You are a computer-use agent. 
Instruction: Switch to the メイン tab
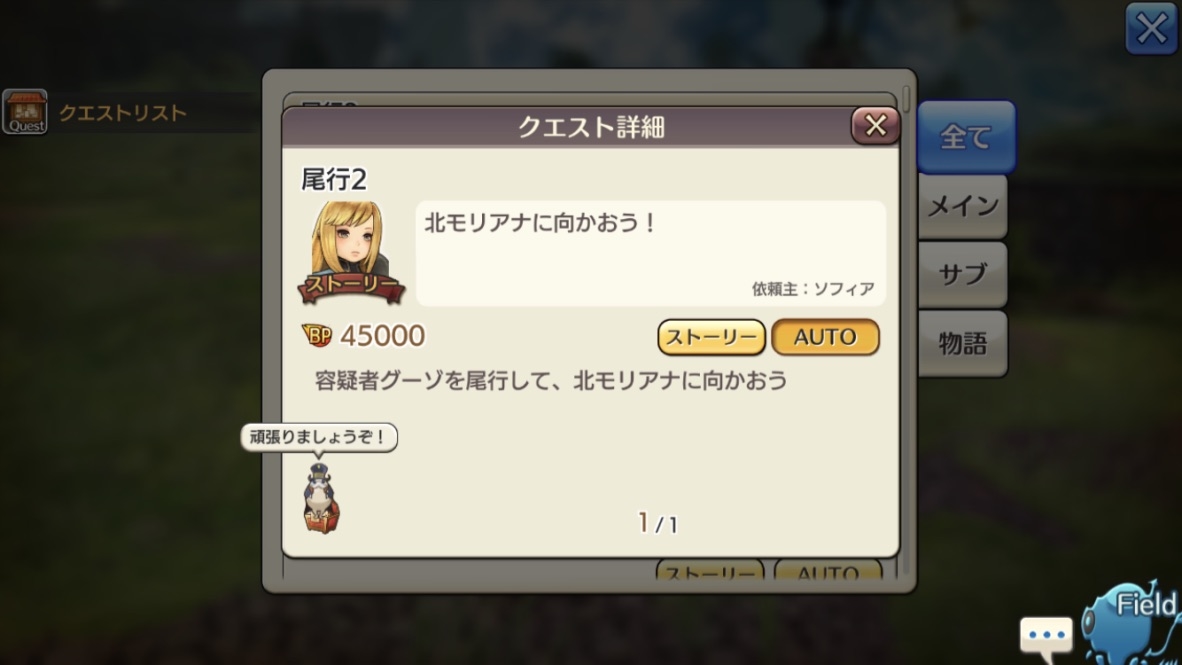963,206
